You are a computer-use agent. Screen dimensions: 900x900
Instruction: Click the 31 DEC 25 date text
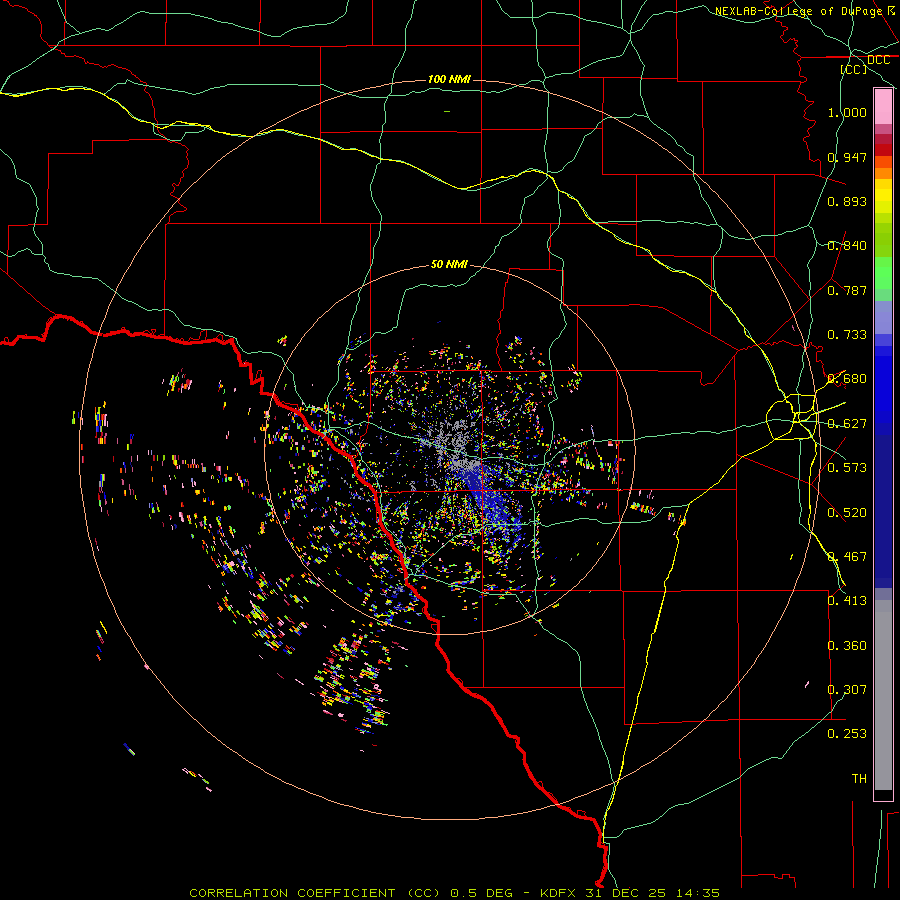(x=625, y=893)
